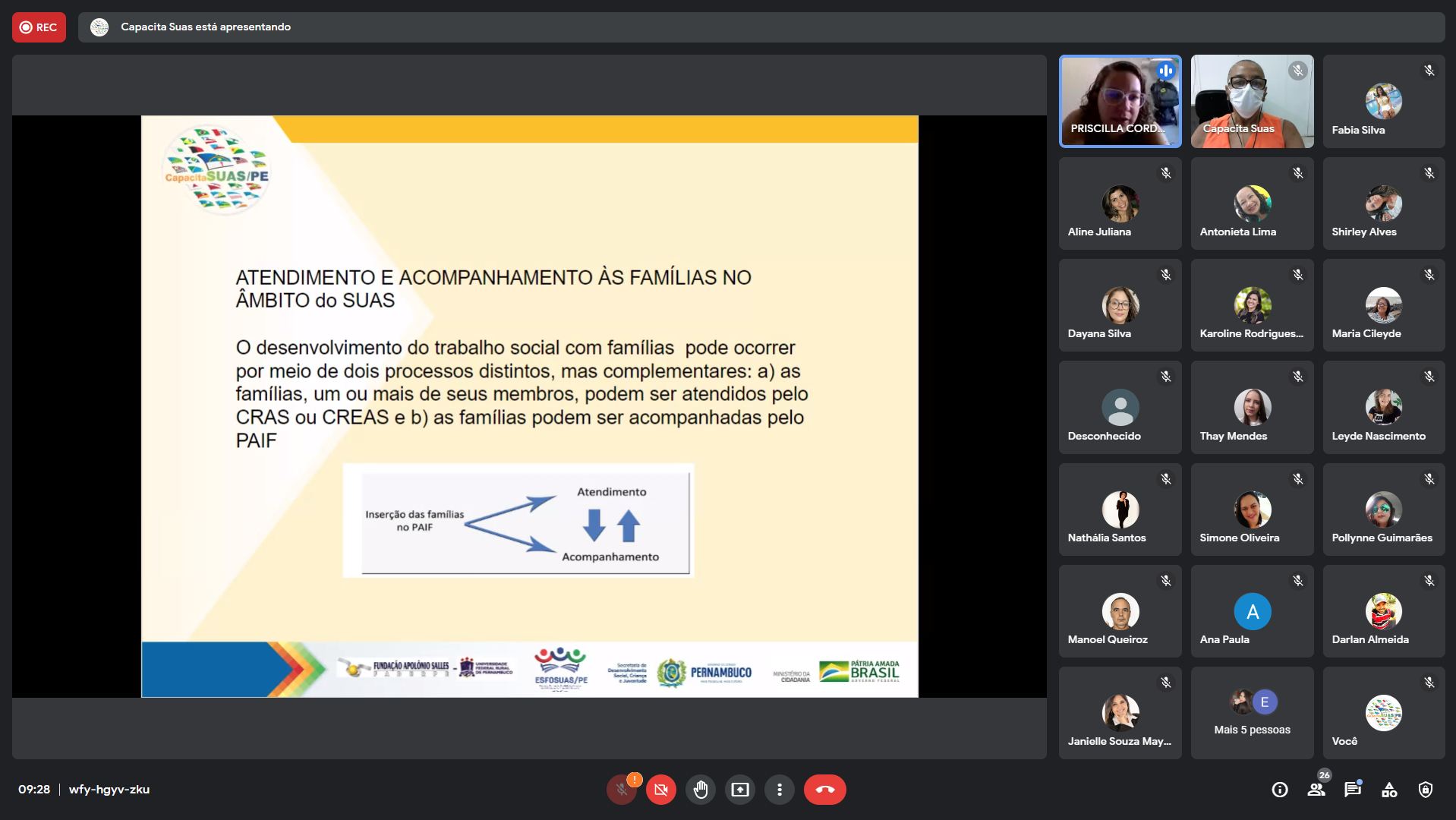The height and width of the screenshot is (820, 1456).
Task: Open the activities panel
Action: point(1389,790)
